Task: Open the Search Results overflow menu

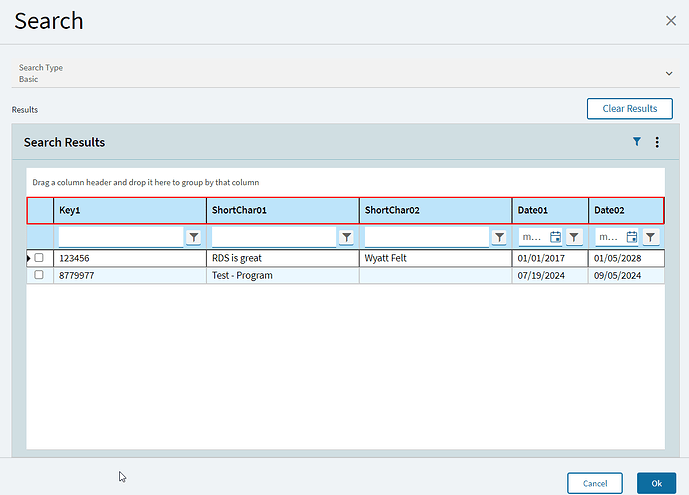Action: 657,142
